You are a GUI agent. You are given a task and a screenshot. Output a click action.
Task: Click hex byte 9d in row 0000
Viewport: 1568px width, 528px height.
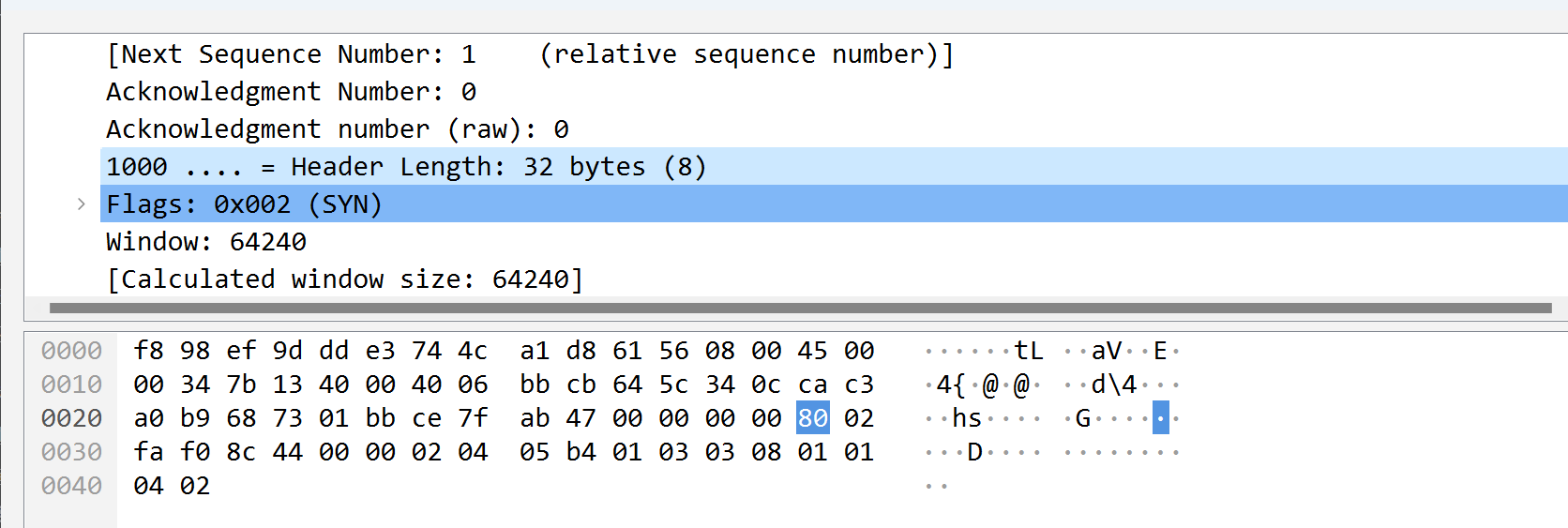point(287,350)
